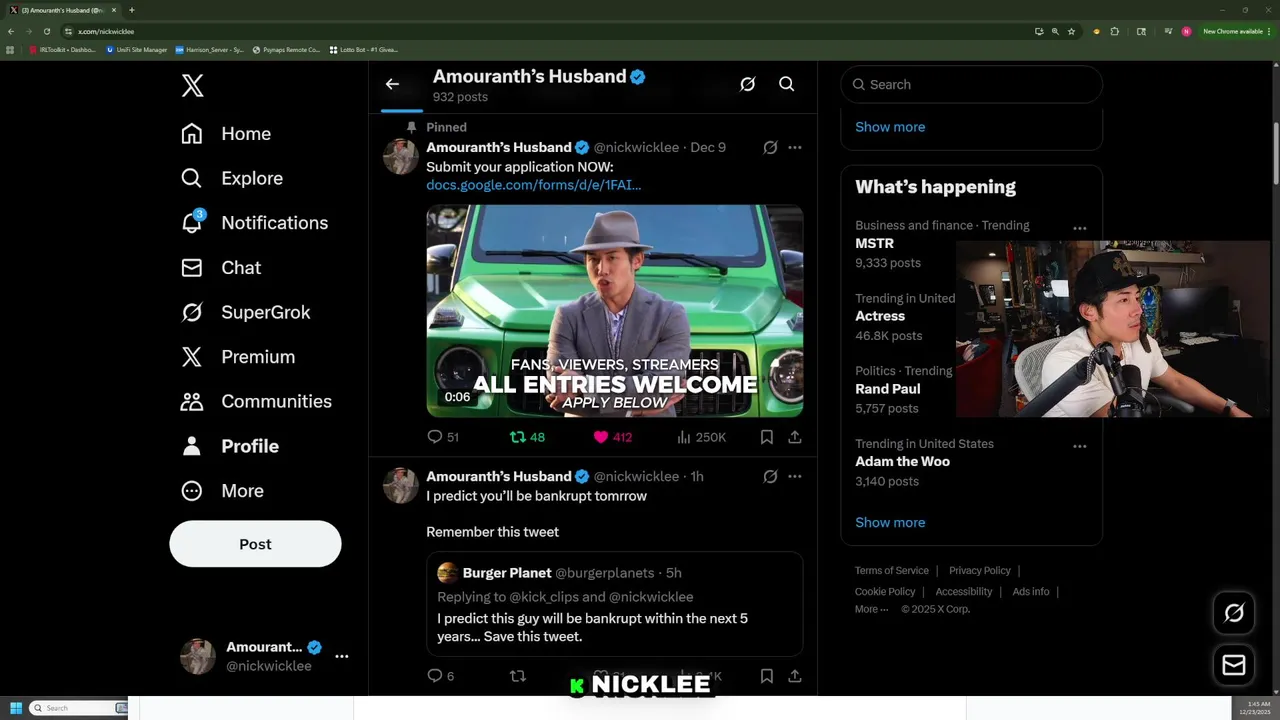
Task: Open the account switcher three-dots menu
Action: coord(342,656)
